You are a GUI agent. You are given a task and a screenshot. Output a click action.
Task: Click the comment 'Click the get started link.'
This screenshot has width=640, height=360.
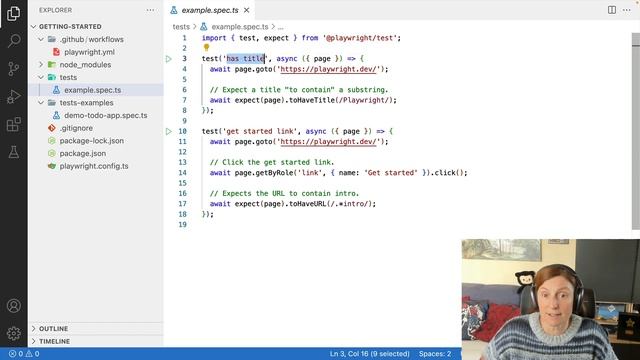coord(272,162)
